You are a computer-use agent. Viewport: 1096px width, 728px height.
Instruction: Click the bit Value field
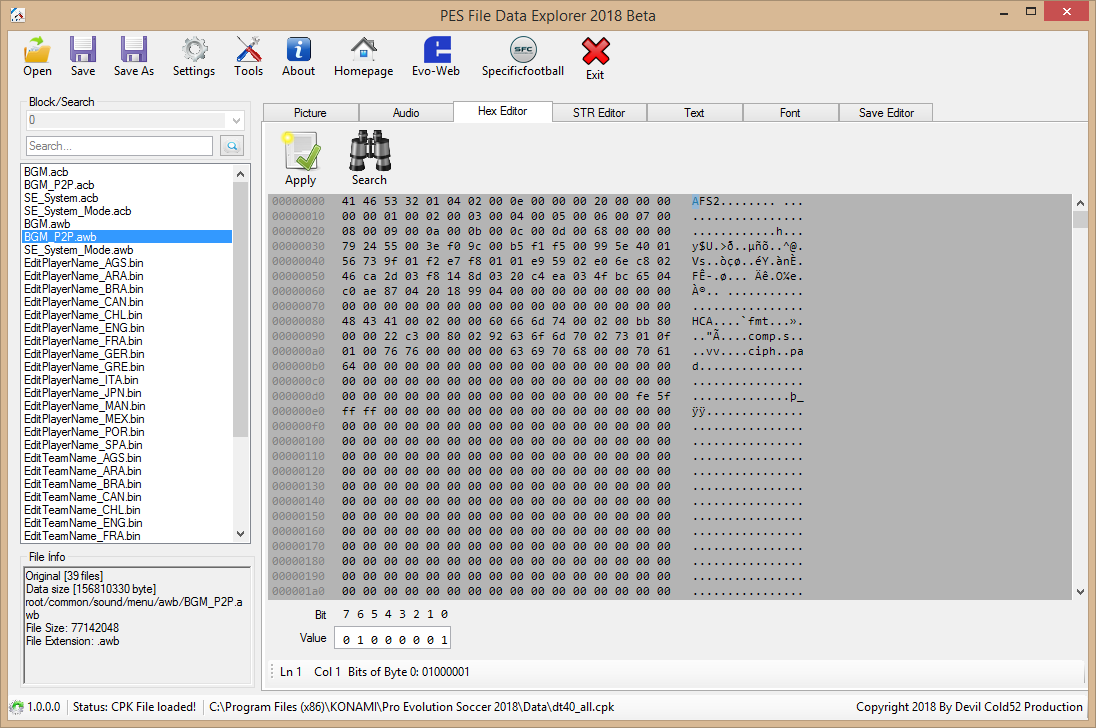(393, 639)
